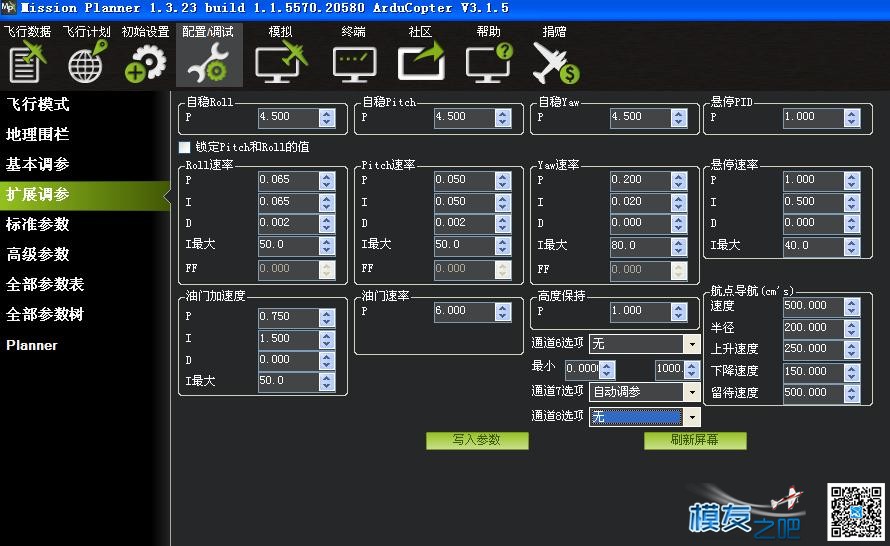
Task: Click the 刷新屏幕 button
Action: pyautogui.click(x=695, y=440)
